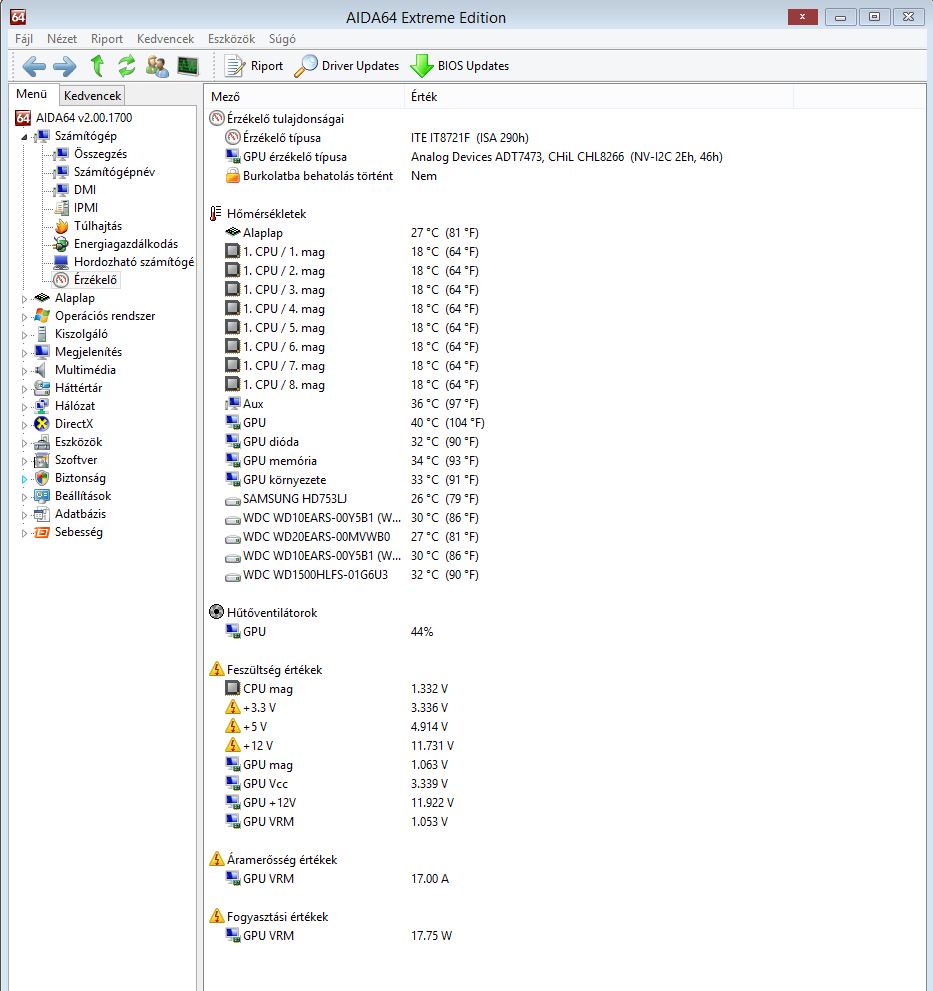The image size is (933, 991).
Task: Switch to the Menü tab
Action: point(32,94)
